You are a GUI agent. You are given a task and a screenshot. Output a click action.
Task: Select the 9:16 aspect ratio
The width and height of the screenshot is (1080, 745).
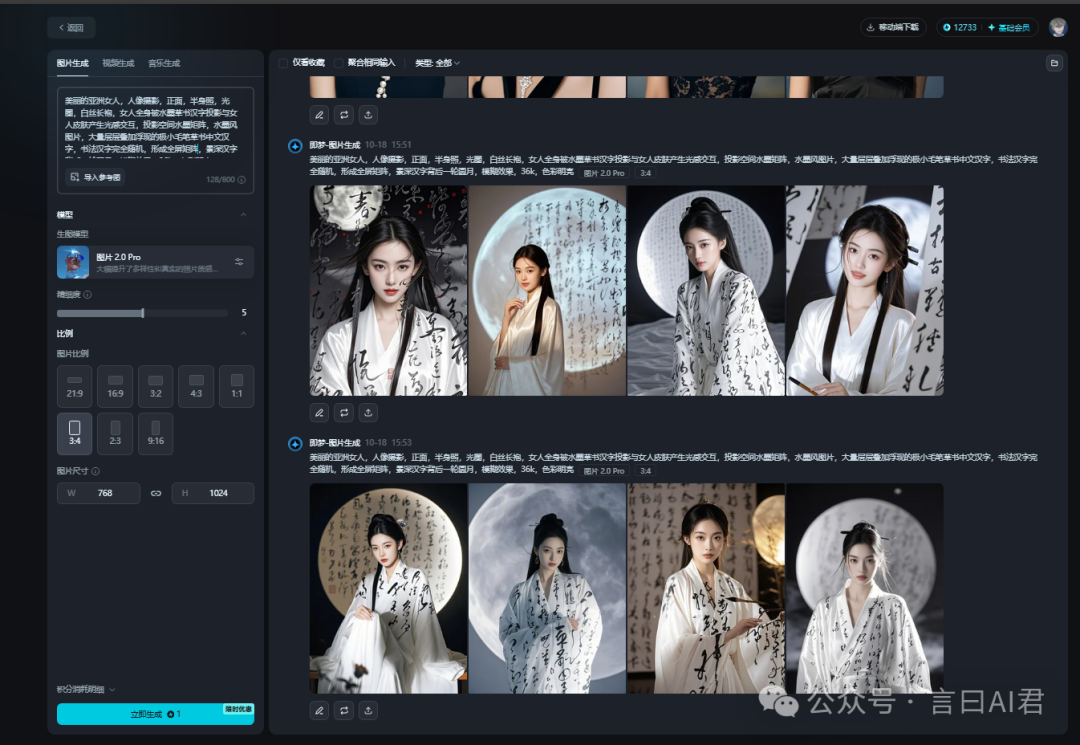click(156, 434)
